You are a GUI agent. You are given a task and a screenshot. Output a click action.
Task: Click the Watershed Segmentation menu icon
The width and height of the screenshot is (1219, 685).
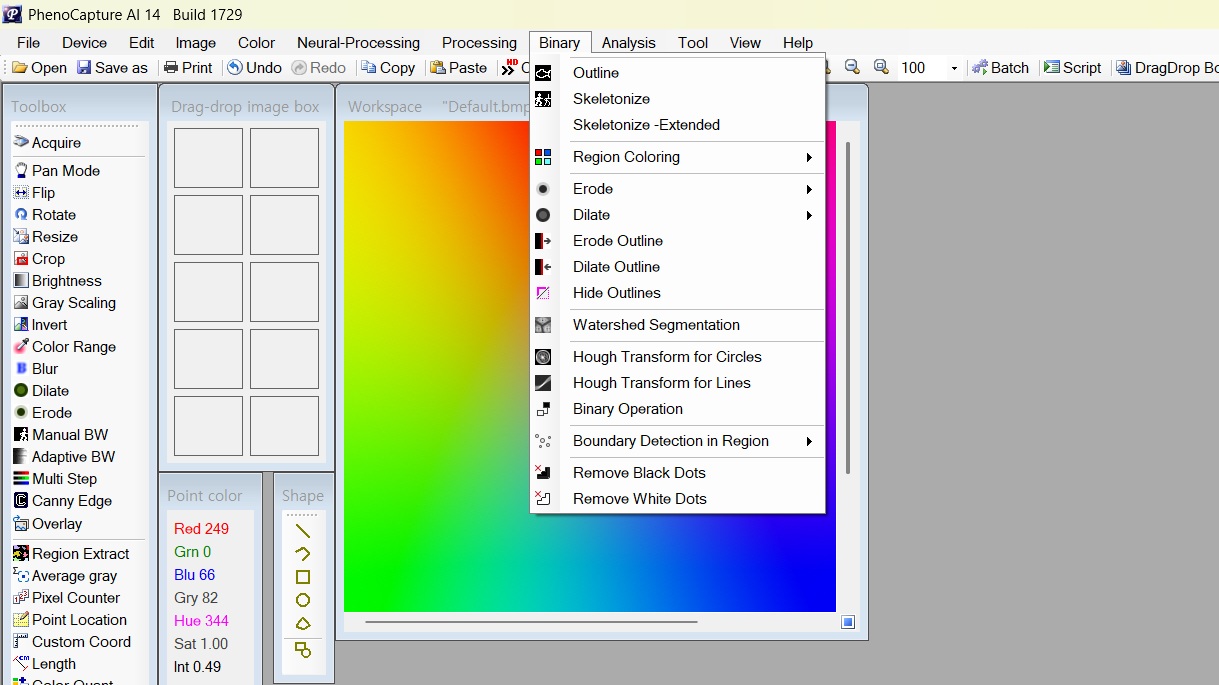point(543,325)
